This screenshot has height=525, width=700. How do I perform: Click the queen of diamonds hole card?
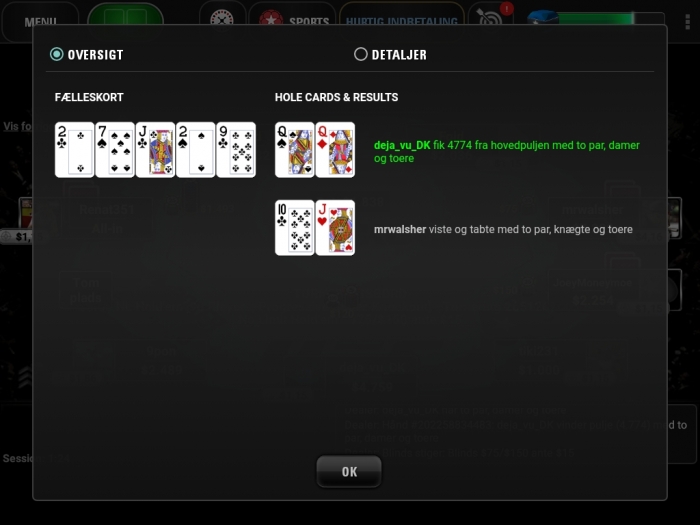pyautogui.click(x=335, y=150)
